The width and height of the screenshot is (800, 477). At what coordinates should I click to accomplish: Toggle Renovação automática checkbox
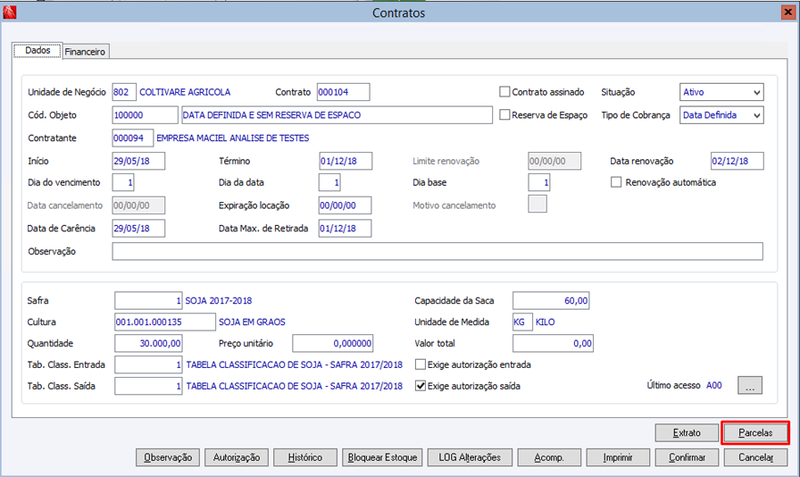[616, 182]
